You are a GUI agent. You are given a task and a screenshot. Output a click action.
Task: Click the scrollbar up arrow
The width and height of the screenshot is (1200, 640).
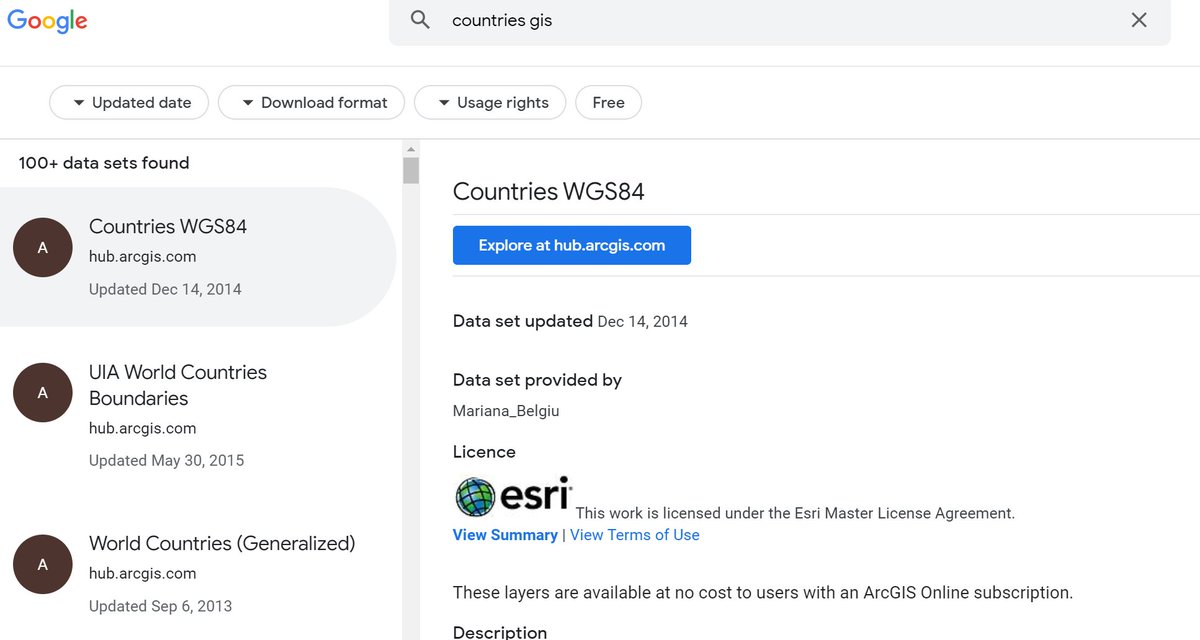point(411,149)
